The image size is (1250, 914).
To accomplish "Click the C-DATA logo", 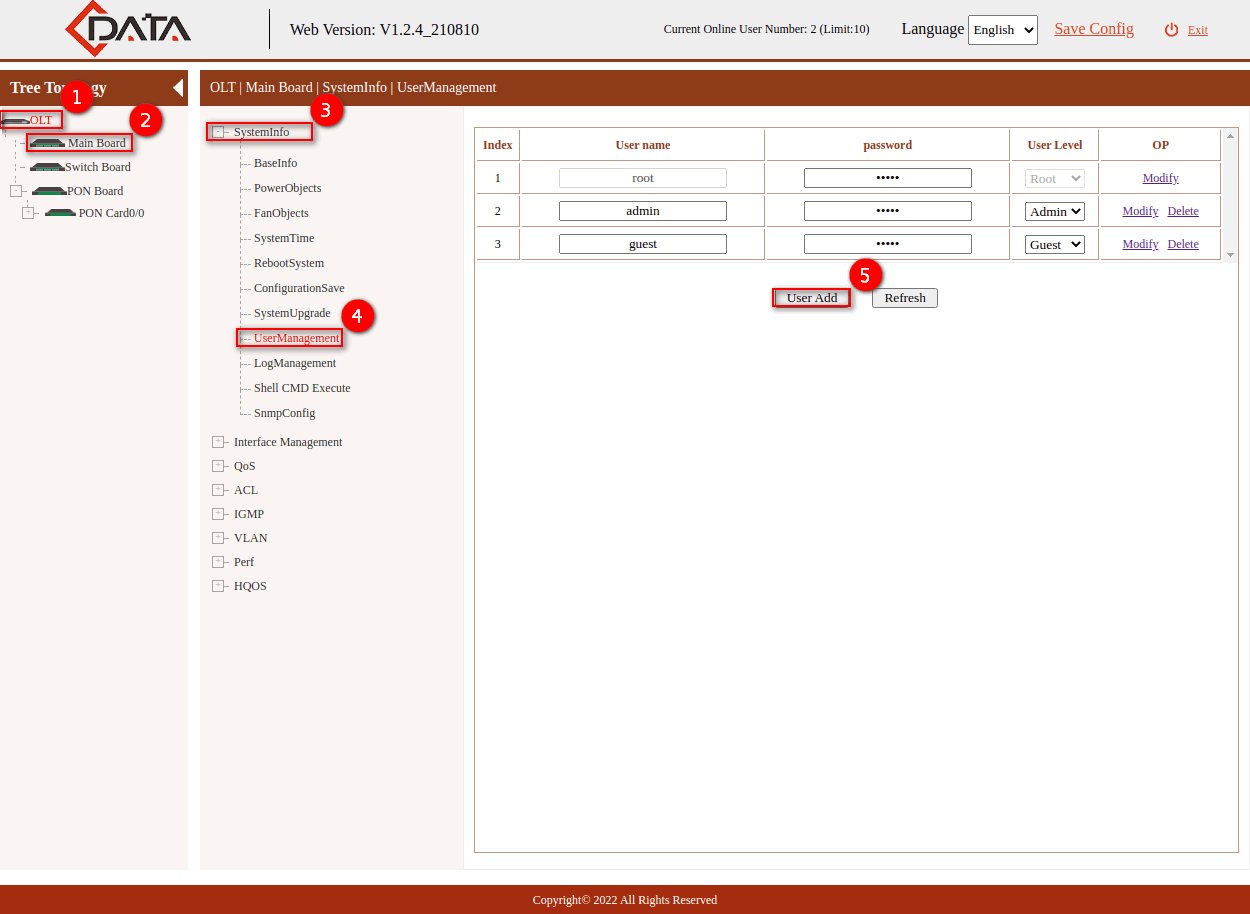I will click(128, 28).
